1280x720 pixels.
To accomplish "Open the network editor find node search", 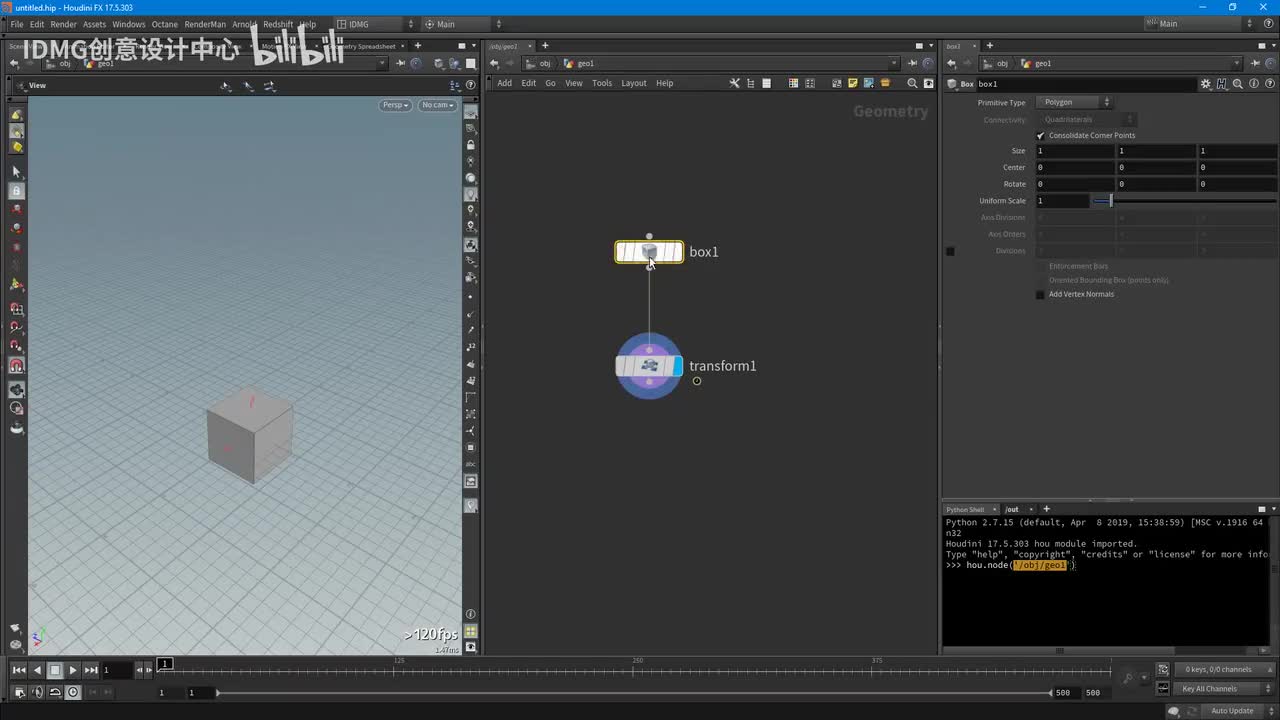I will click(x=911, y=83).
